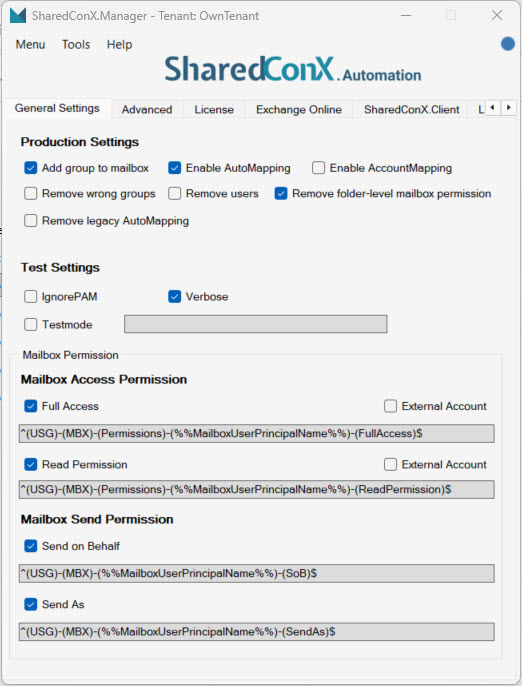This screenshot has height=686, width=522.
Task: Open the Help menu
Action: point(119,45)
